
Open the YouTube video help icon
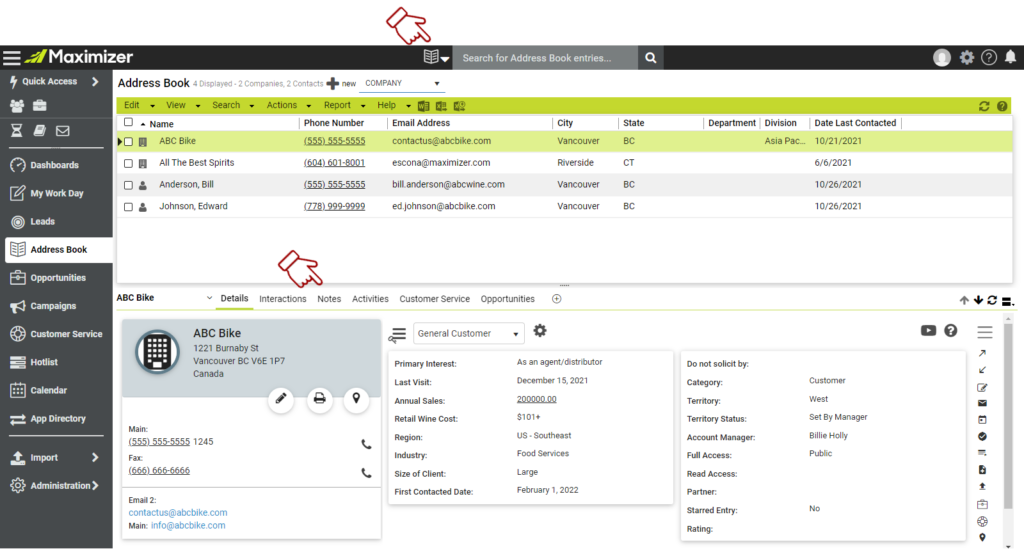coord(929,331)
